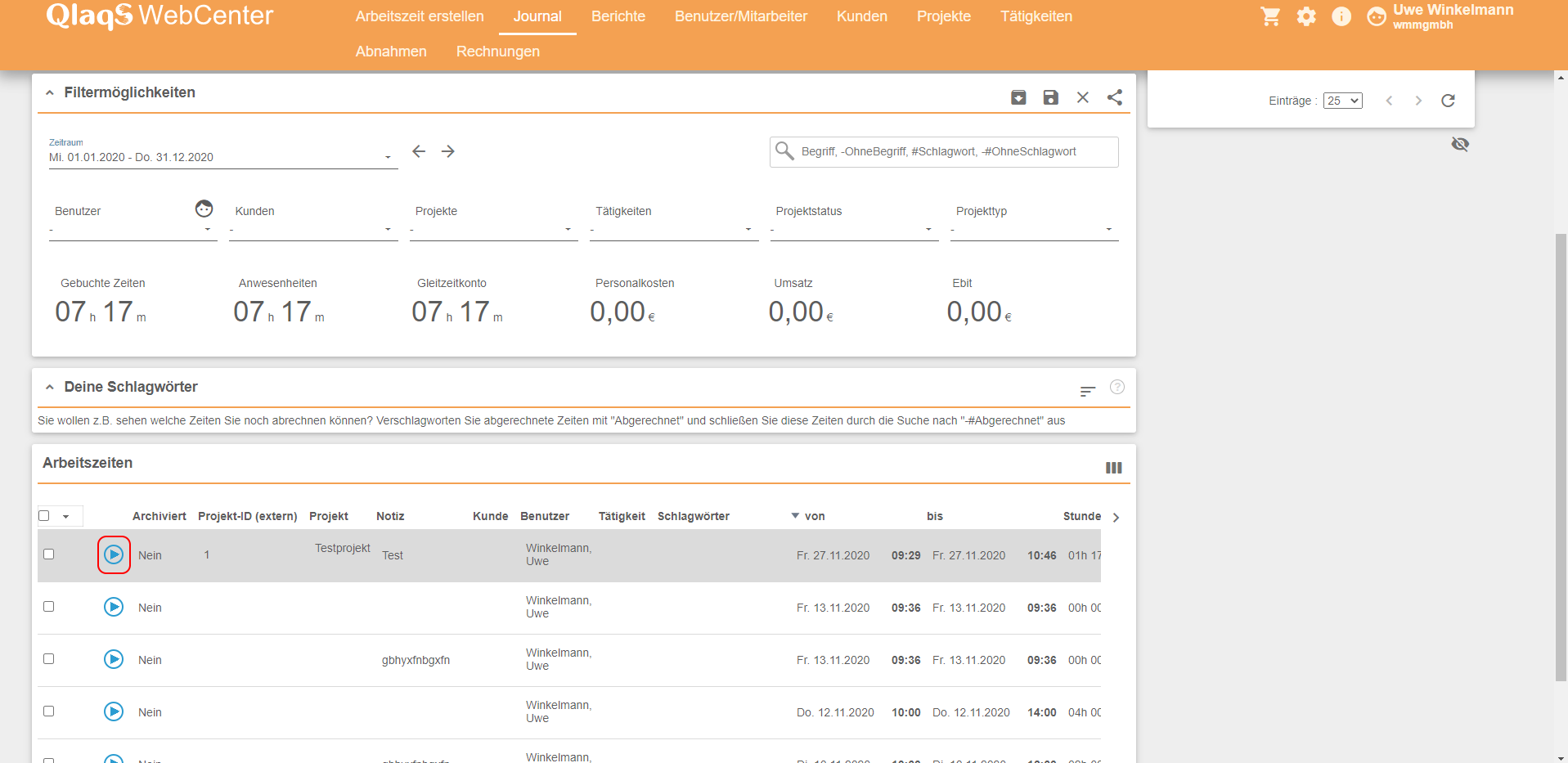
Task: Load saved filter archive icon
Action: coord(1018,97)
